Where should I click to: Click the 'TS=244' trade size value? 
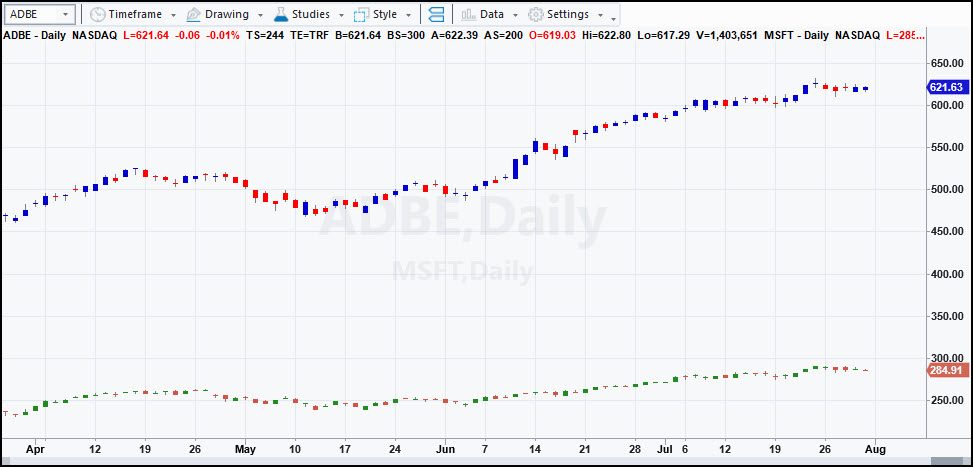[265, 35]
